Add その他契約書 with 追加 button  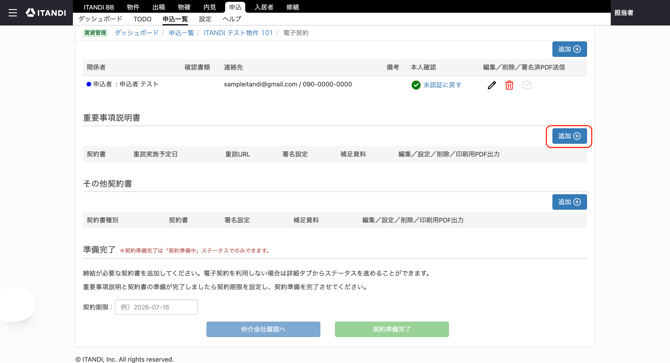[570, 202]
